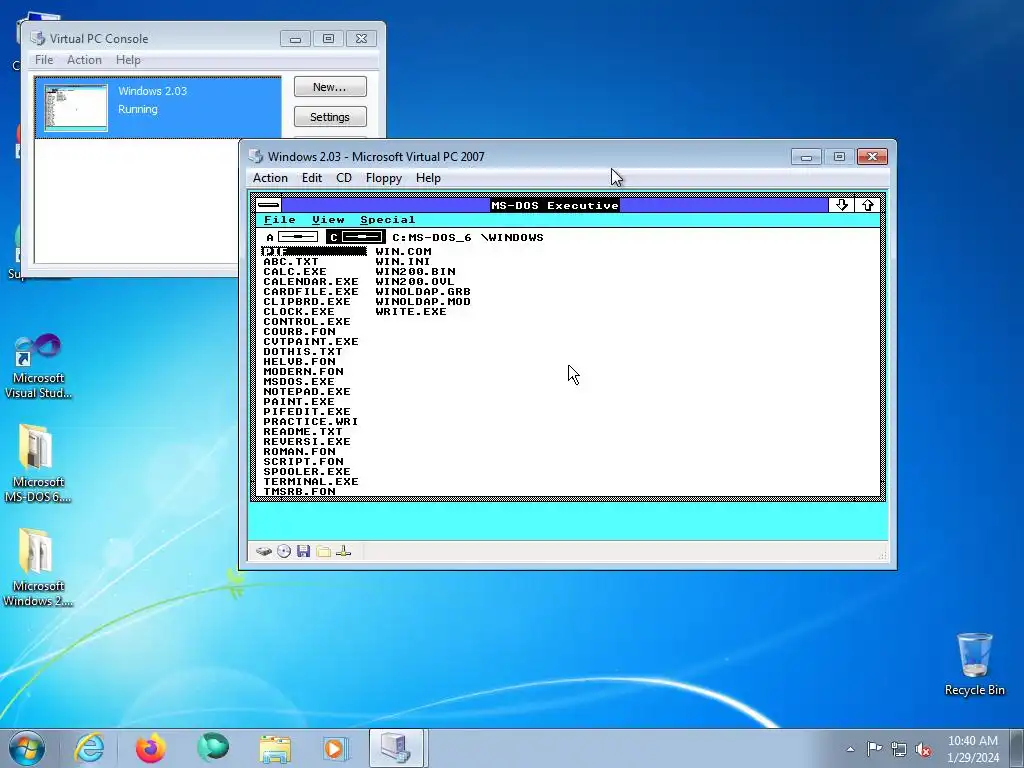Click the Virtual PC taskbar button

pos(396,748)
